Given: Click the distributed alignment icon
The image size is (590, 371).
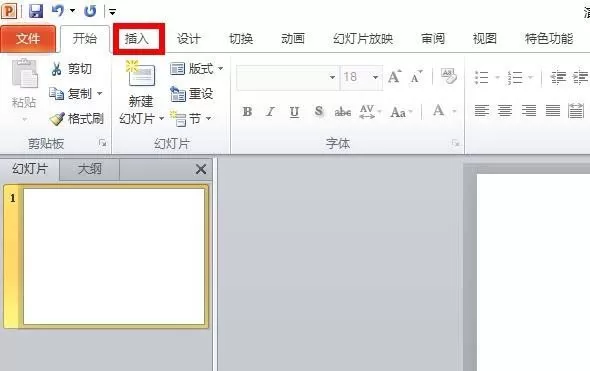Looking at the screenshot, I should pos(576,111).
